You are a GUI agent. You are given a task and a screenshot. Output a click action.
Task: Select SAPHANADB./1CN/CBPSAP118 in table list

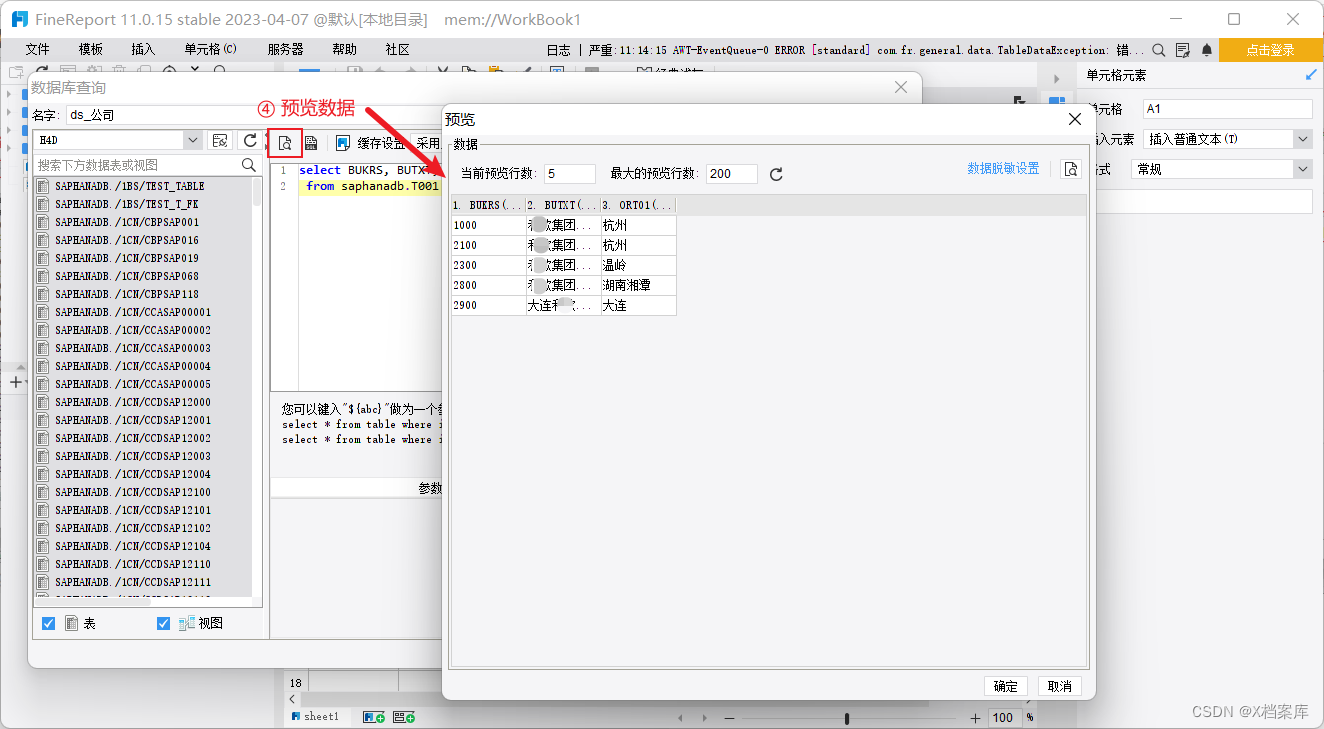click(126, 294)
